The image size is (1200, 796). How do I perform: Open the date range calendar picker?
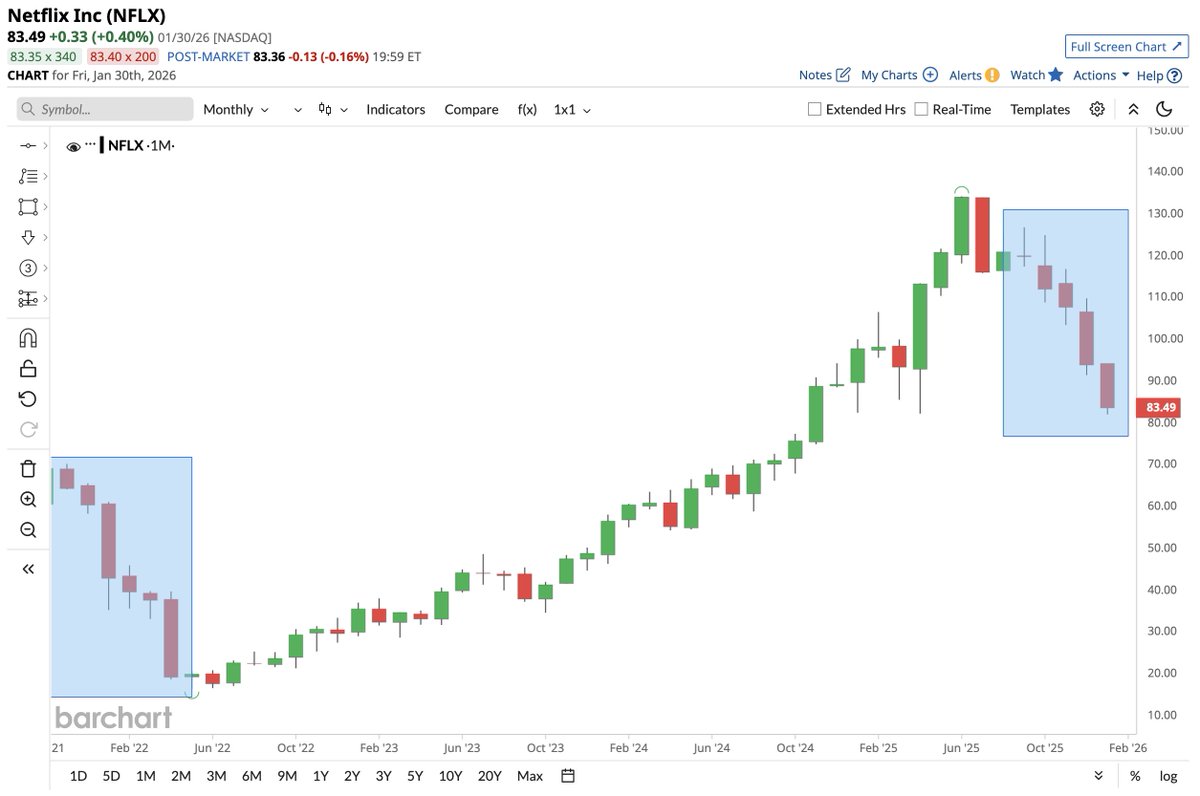(x=568, y=775)
